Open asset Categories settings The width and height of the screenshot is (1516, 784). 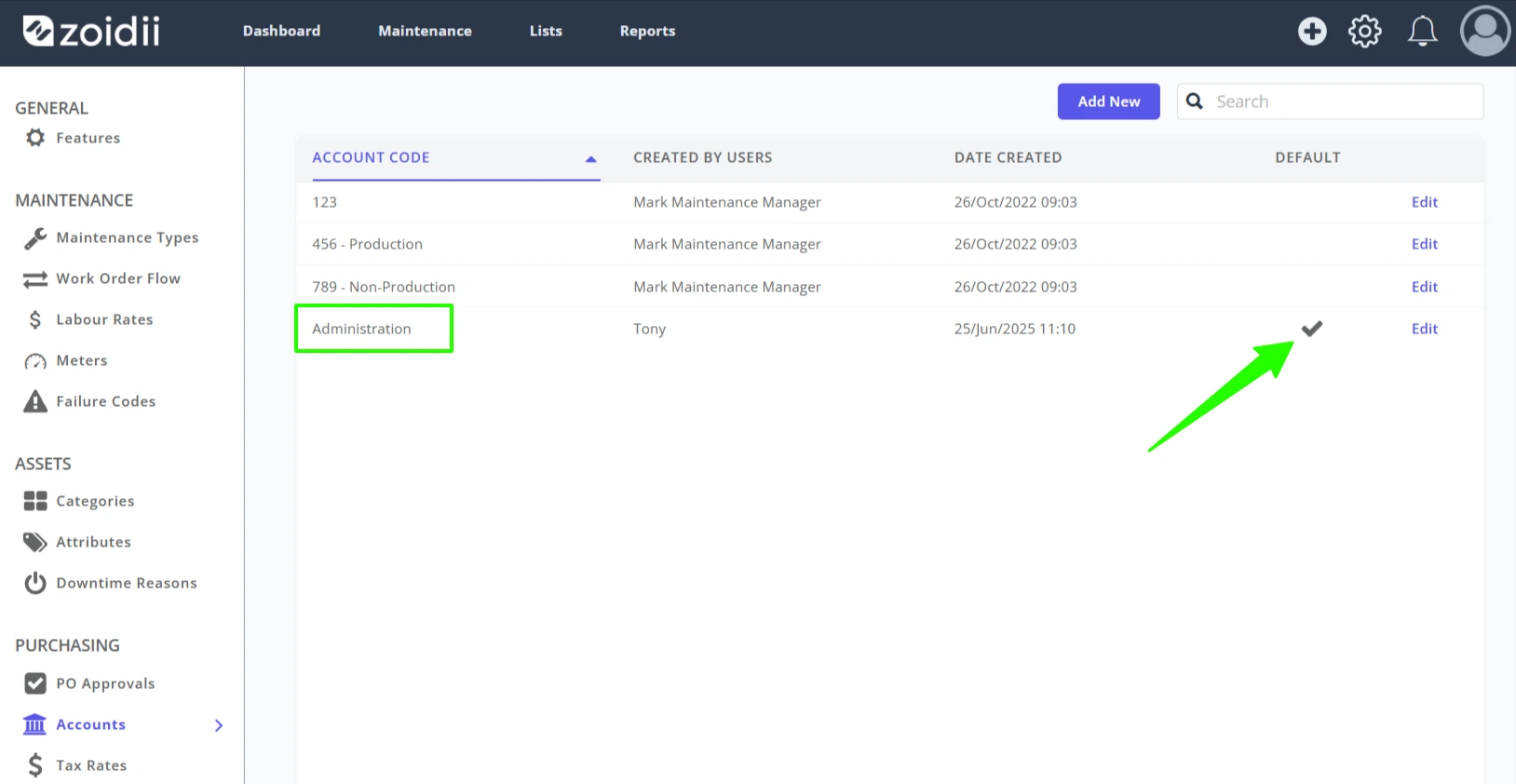tap(95, 501)
